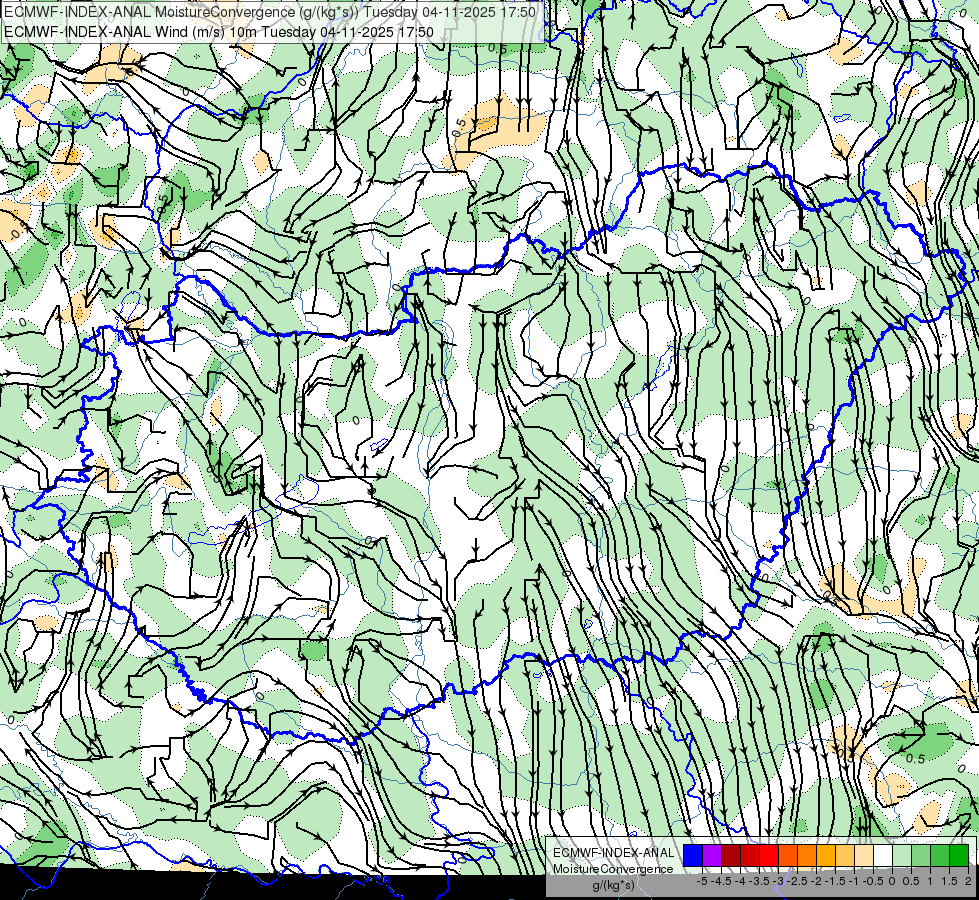Image resolution: width=979 pixels, height=900 pixels.
Task: Click the amber swatch between -2 and -1.5
Action: (826, 855)
